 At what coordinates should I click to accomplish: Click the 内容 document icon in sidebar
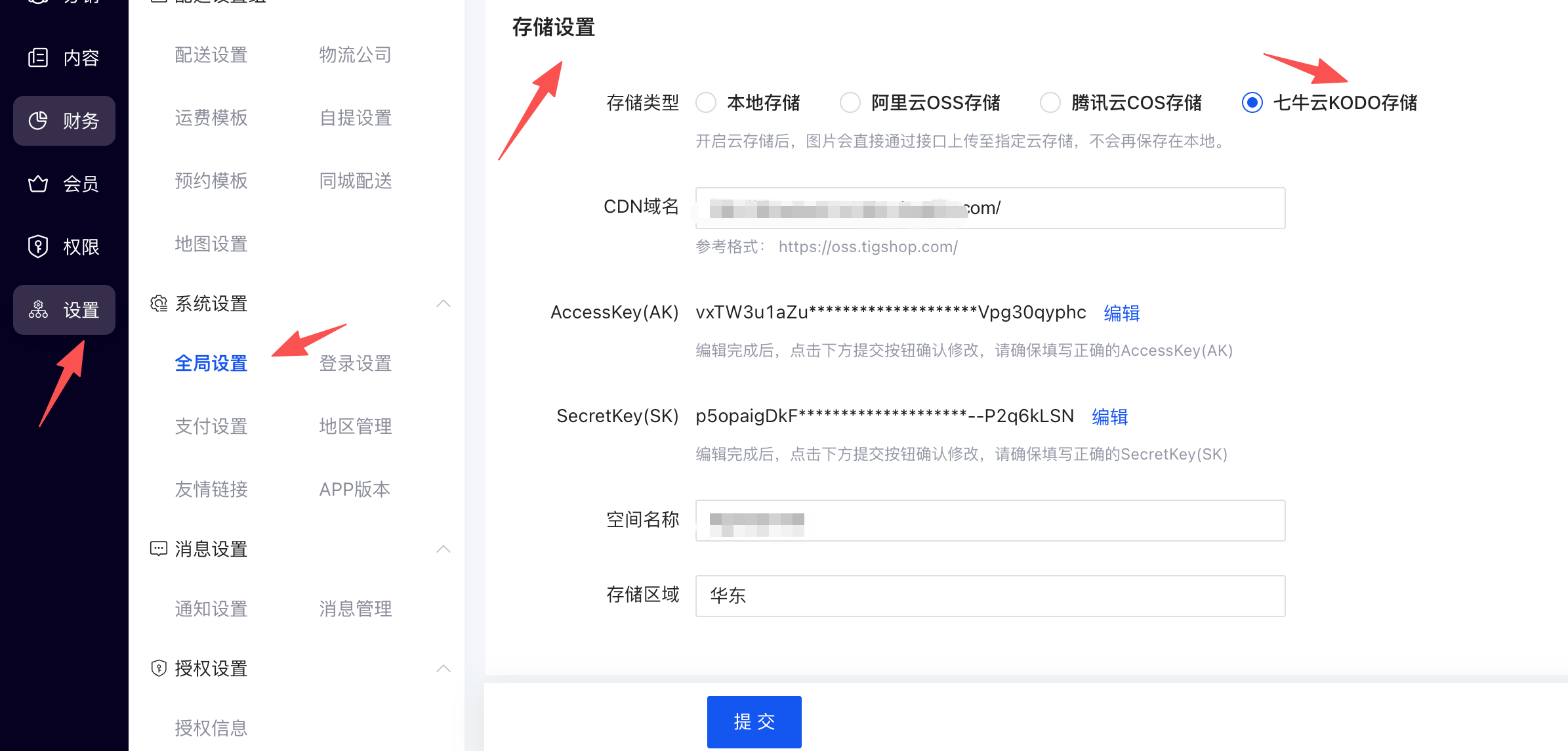[x=38, y=58]
